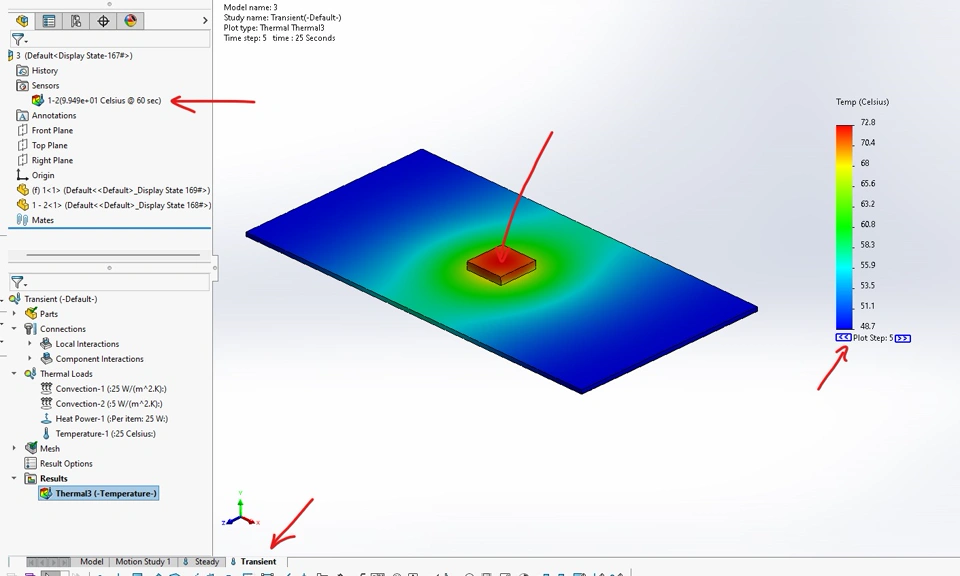Collapse the Connections tree node
Screen dimensions: 960x576
click(14, 329)
